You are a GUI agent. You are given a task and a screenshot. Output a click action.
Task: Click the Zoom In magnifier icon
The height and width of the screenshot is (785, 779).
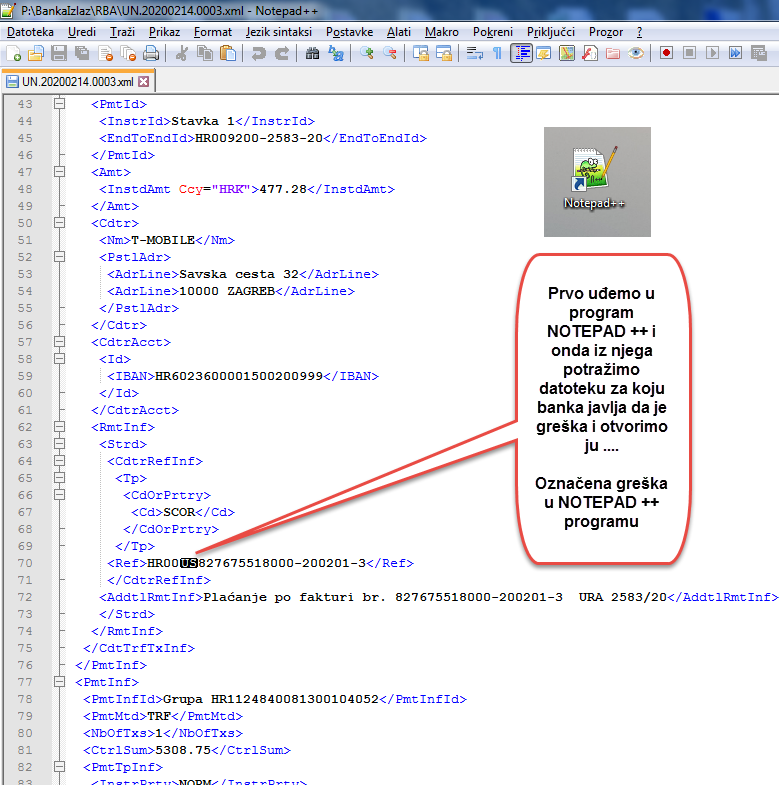367,53
